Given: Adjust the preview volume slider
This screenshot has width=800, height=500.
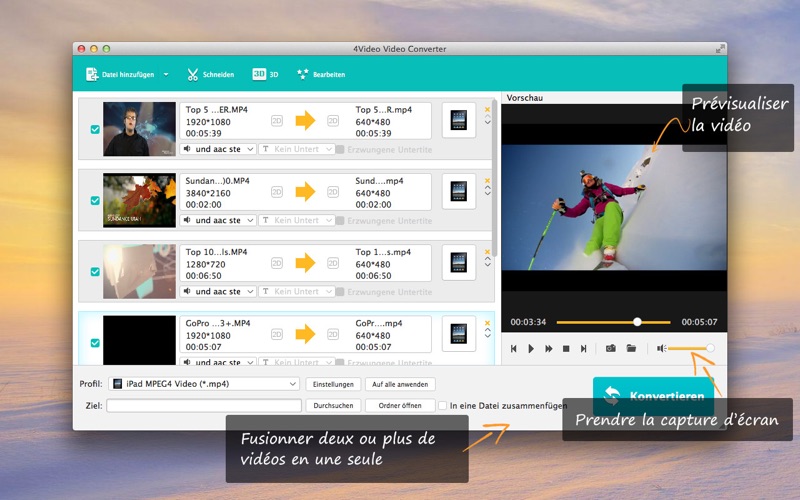Looking at the screenshot, I should tap(691, 348).
